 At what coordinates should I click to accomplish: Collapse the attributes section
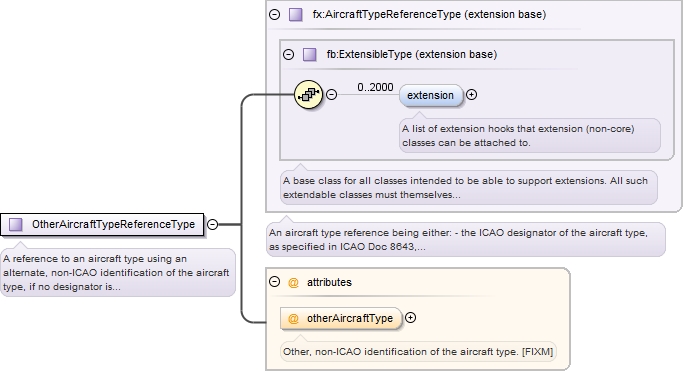click(x=274, y=282)
